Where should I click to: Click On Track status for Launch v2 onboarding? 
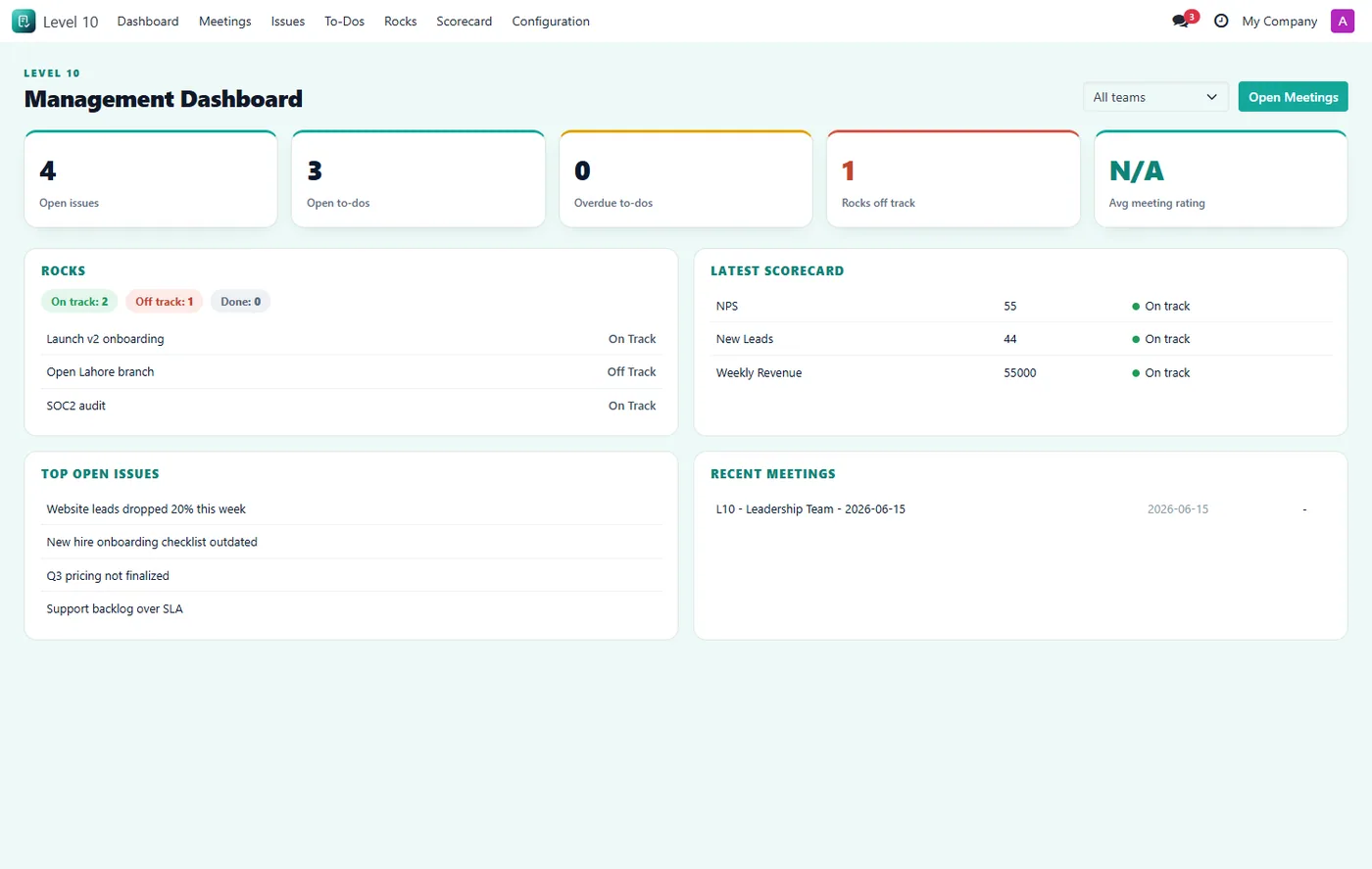tap(632, 339)
